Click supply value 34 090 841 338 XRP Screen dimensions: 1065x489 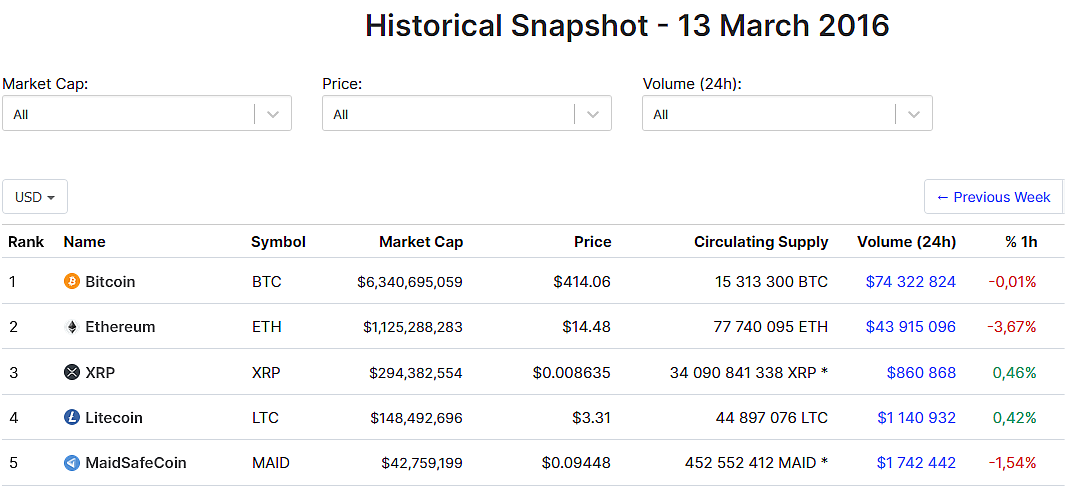pos(742,372)
